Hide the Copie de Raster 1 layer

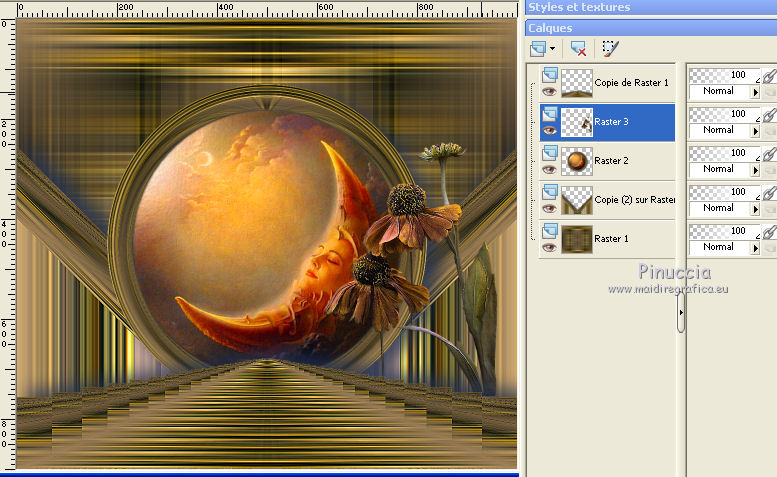coord(549,91)
